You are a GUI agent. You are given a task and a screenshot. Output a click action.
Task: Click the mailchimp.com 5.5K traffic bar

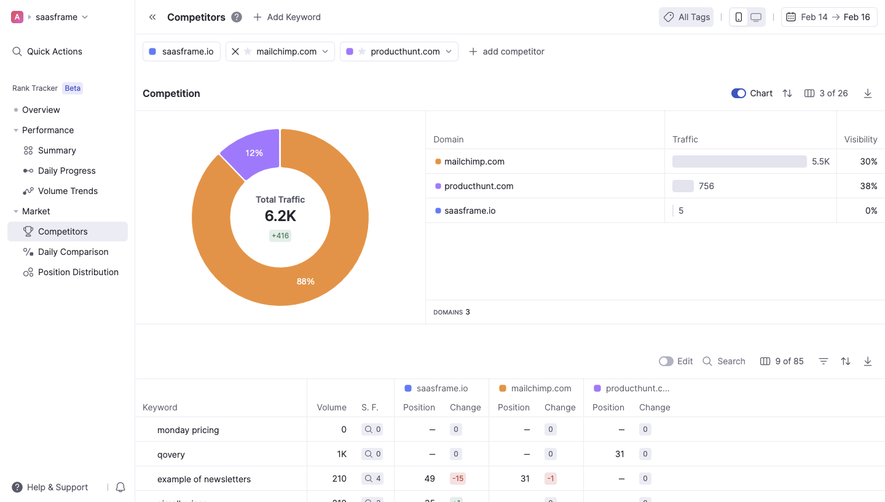point(739,161)
